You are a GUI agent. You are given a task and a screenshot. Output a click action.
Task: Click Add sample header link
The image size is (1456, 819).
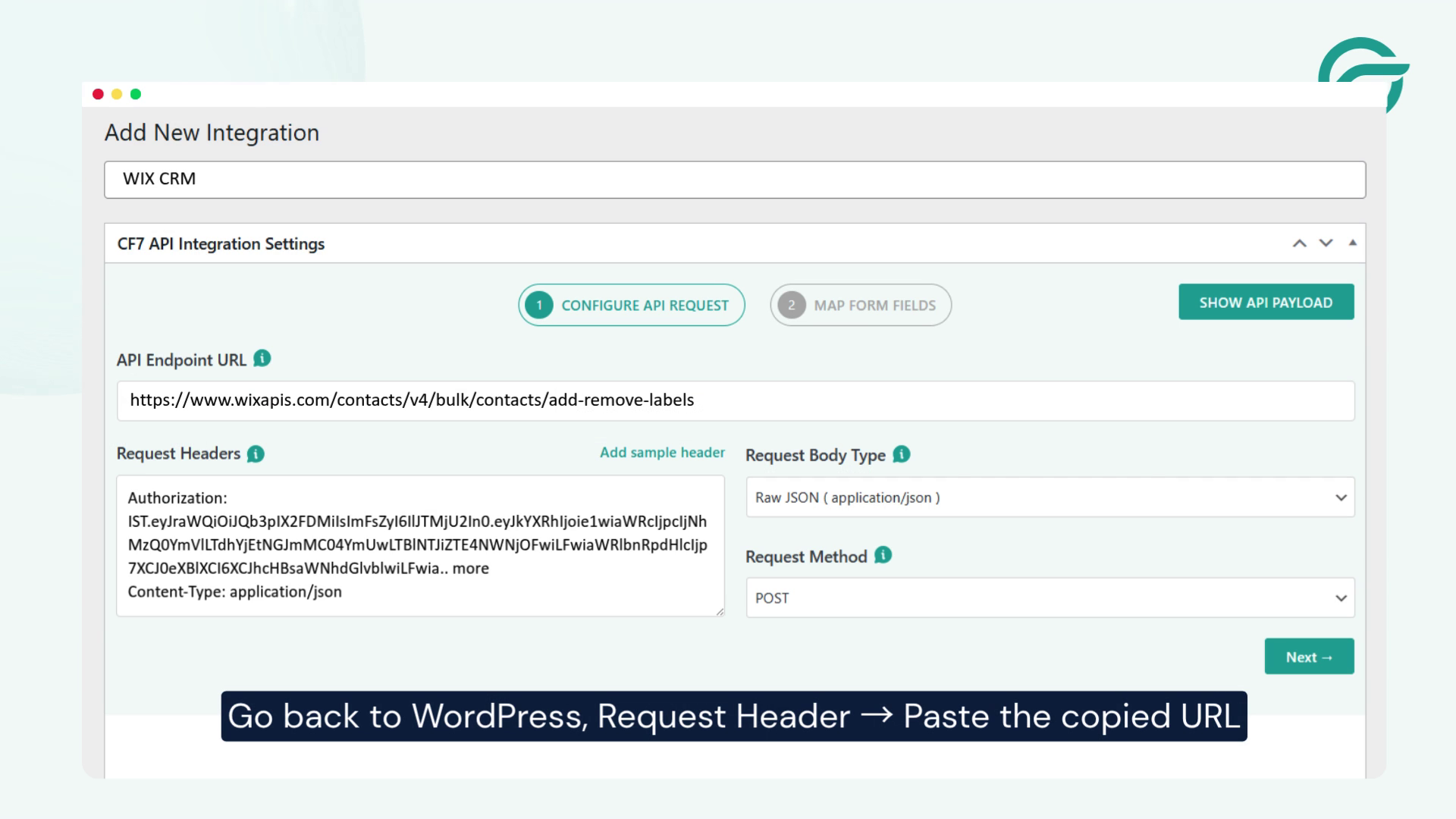point(662,453)
